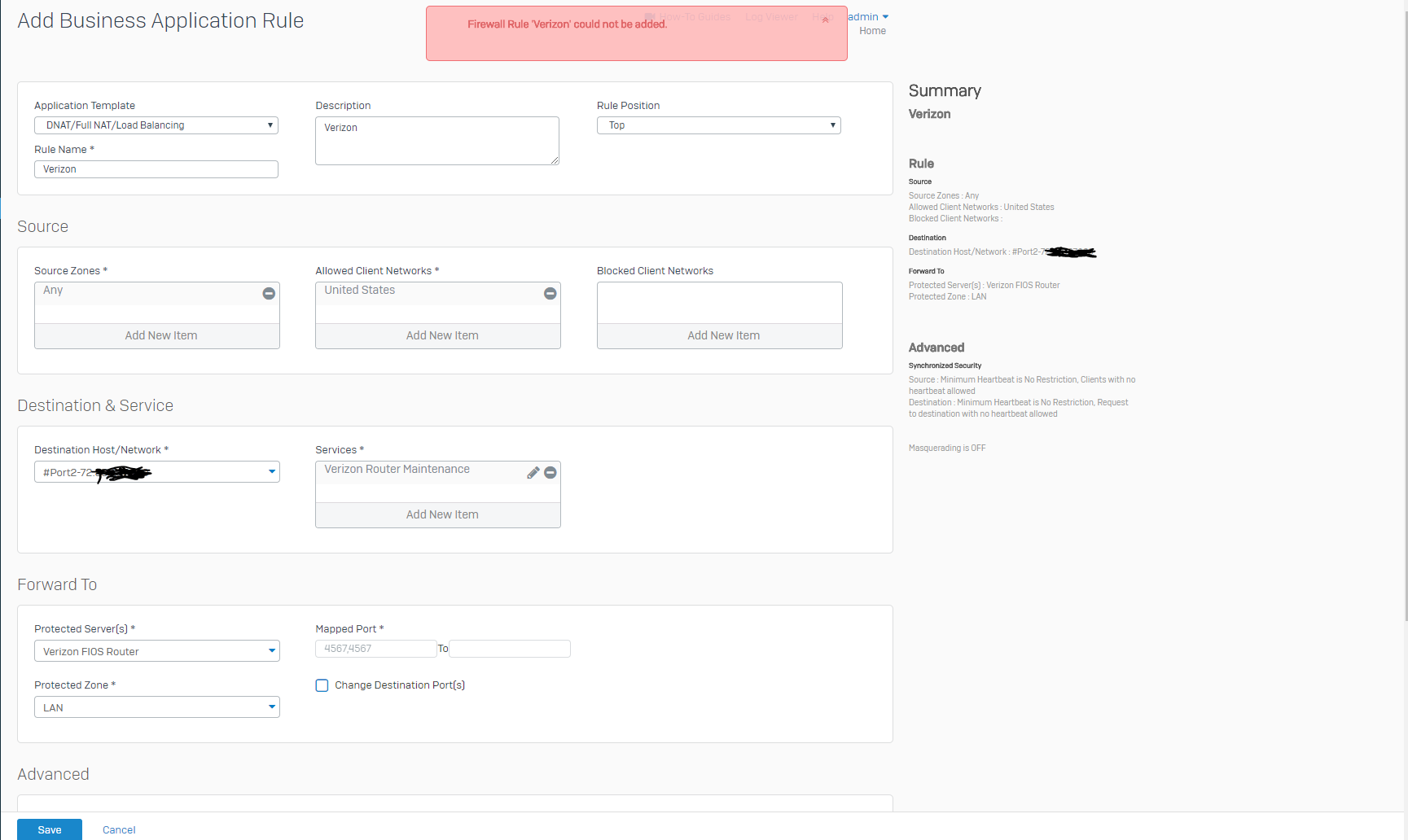The image size is (1408, 840).
Task: Click the 'Allowed Client Networks : United States' summary line
Action: (981, 208)
